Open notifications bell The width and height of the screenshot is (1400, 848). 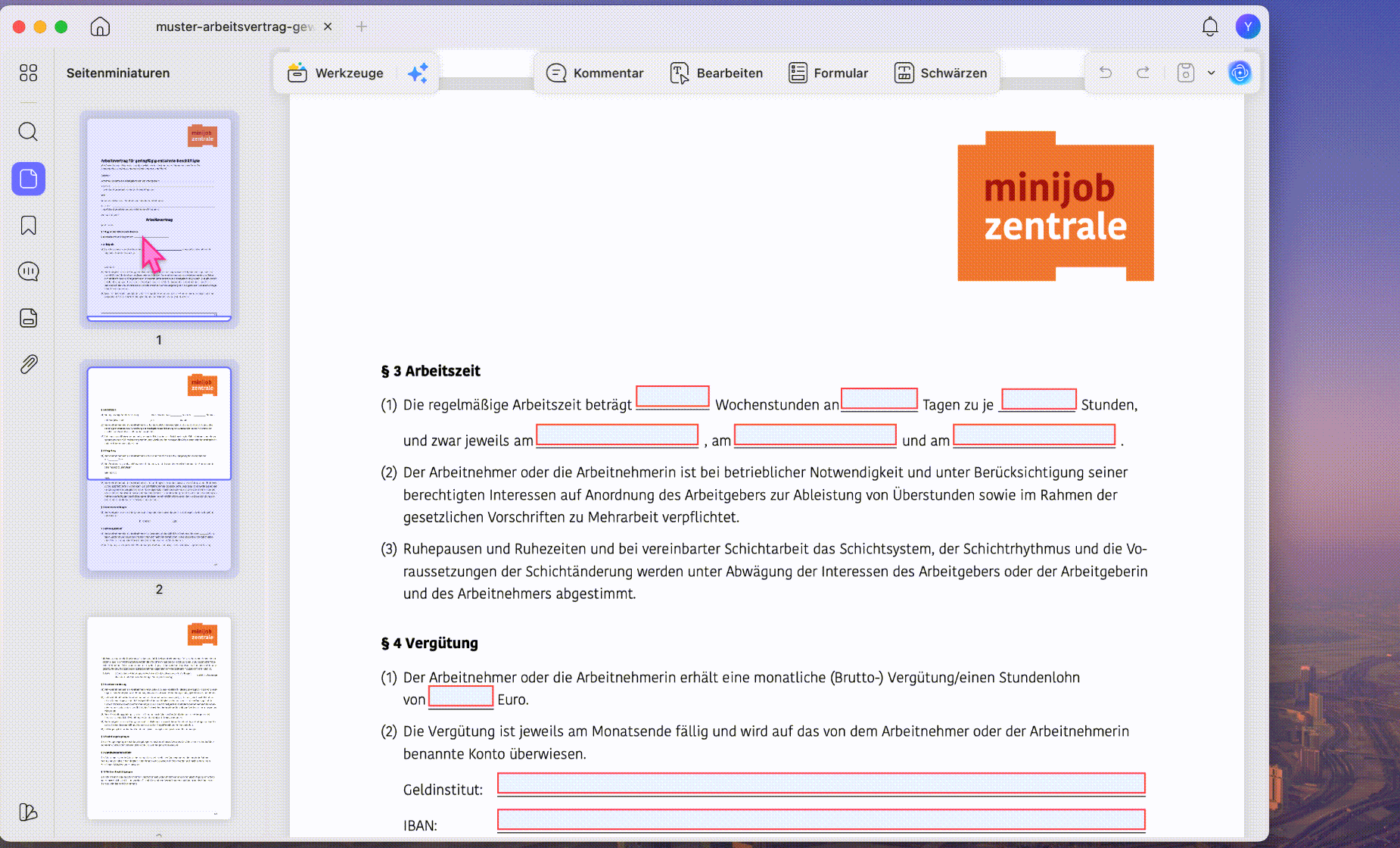(1210, 26)
